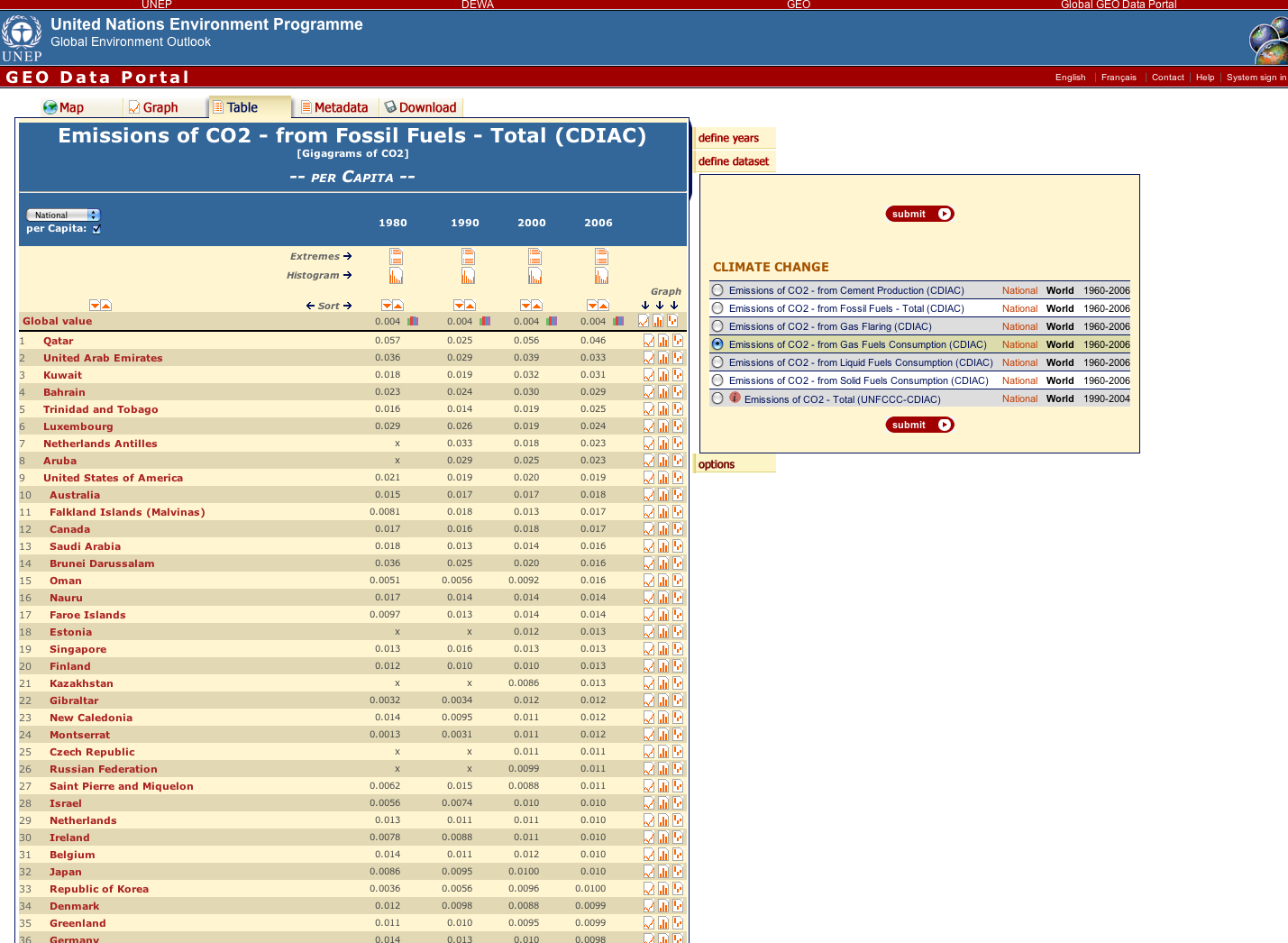The height and width of the screenshot is (943, 1288).
Task: Sort the 1990 column ascending
Action: pyautogui.click(x=470, y=306)
